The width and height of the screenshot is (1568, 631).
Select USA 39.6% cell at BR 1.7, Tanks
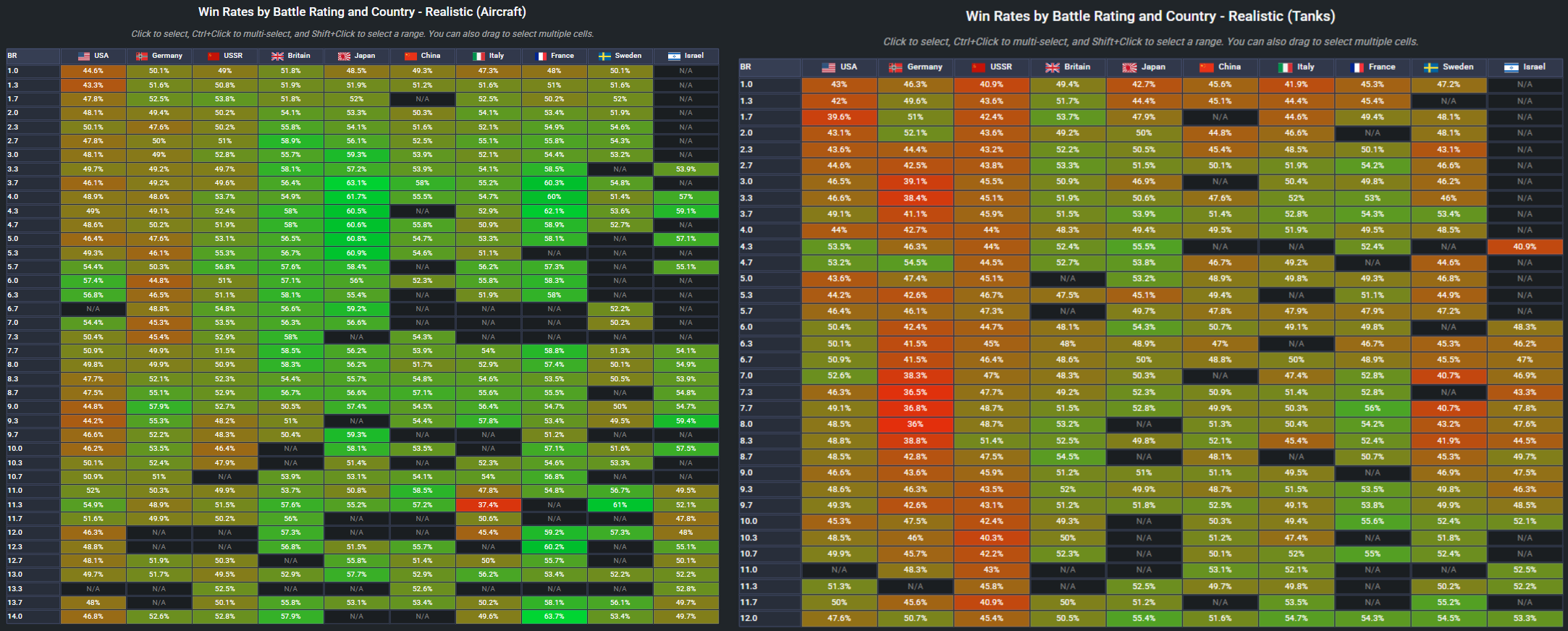[x=839, y=117]
